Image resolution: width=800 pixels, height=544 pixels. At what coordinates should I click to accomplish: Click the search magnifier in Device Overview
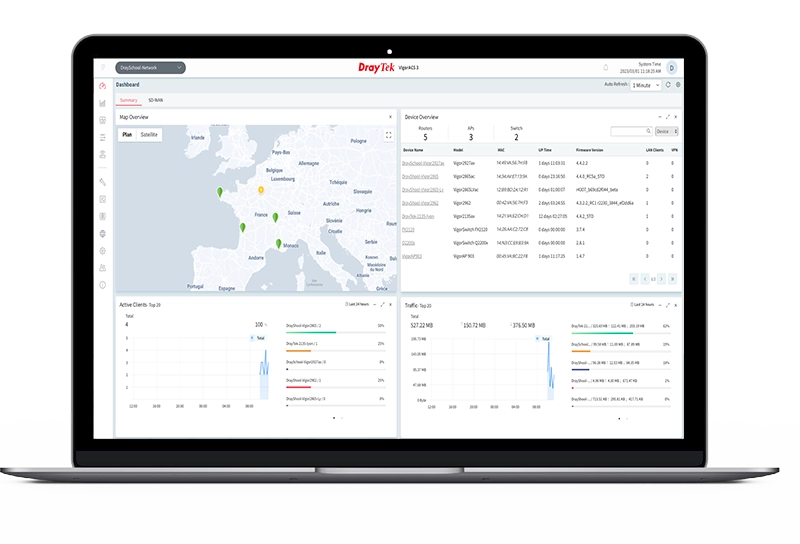648,131
